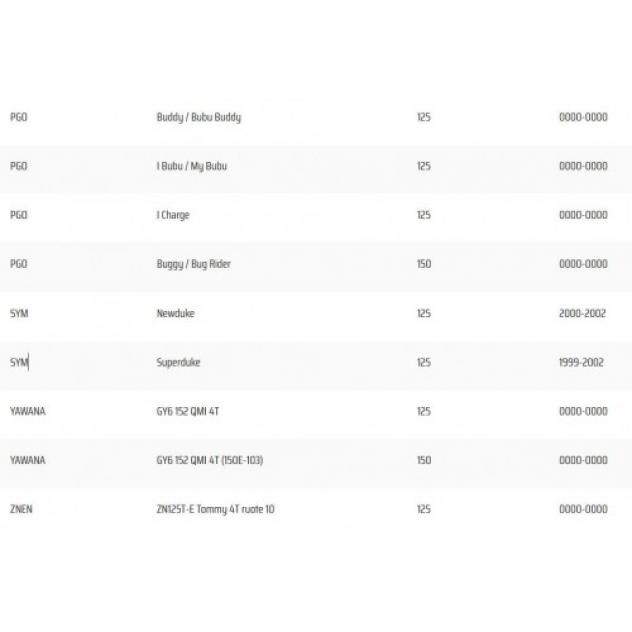The height and width of the screenshot is (632, 632).
Task: Click GY6 152 QMI 4T (150E-103)
Action: [x=210, y=460]
